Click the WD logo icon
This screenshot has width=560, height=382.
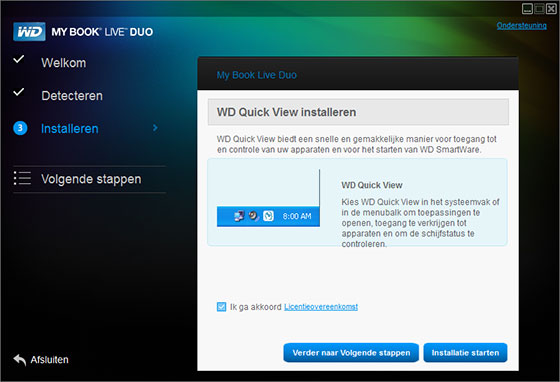click(29, 32)
